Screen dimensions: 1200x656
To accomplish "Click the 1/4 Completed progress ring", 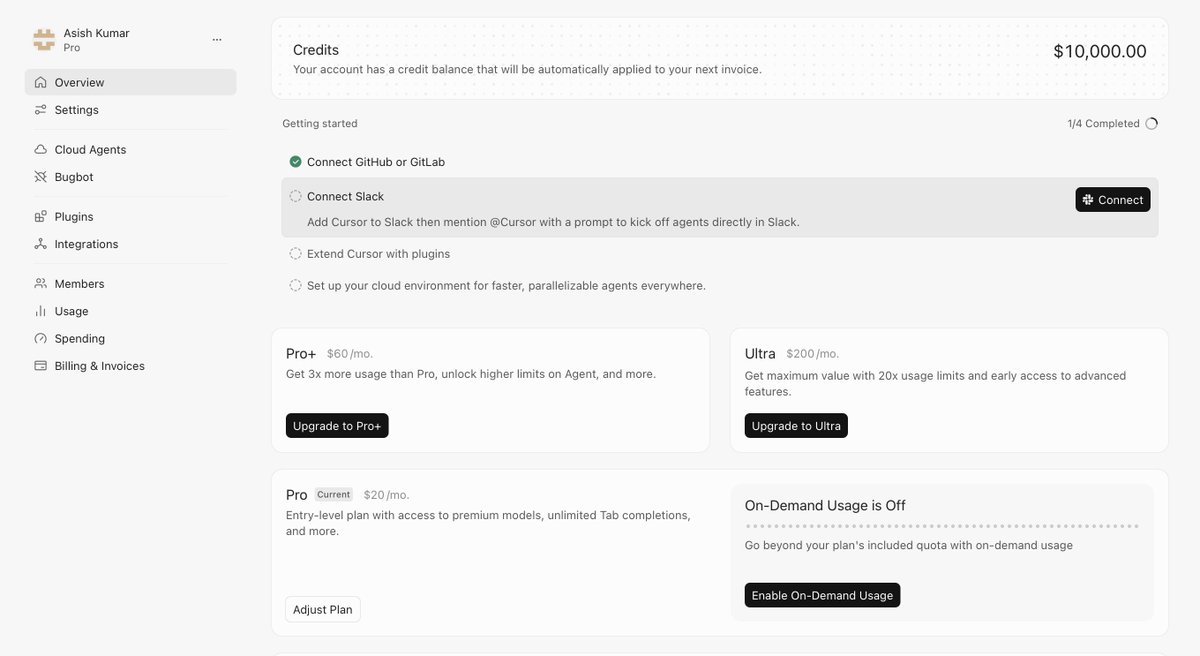I will [x=1151, y=124].
